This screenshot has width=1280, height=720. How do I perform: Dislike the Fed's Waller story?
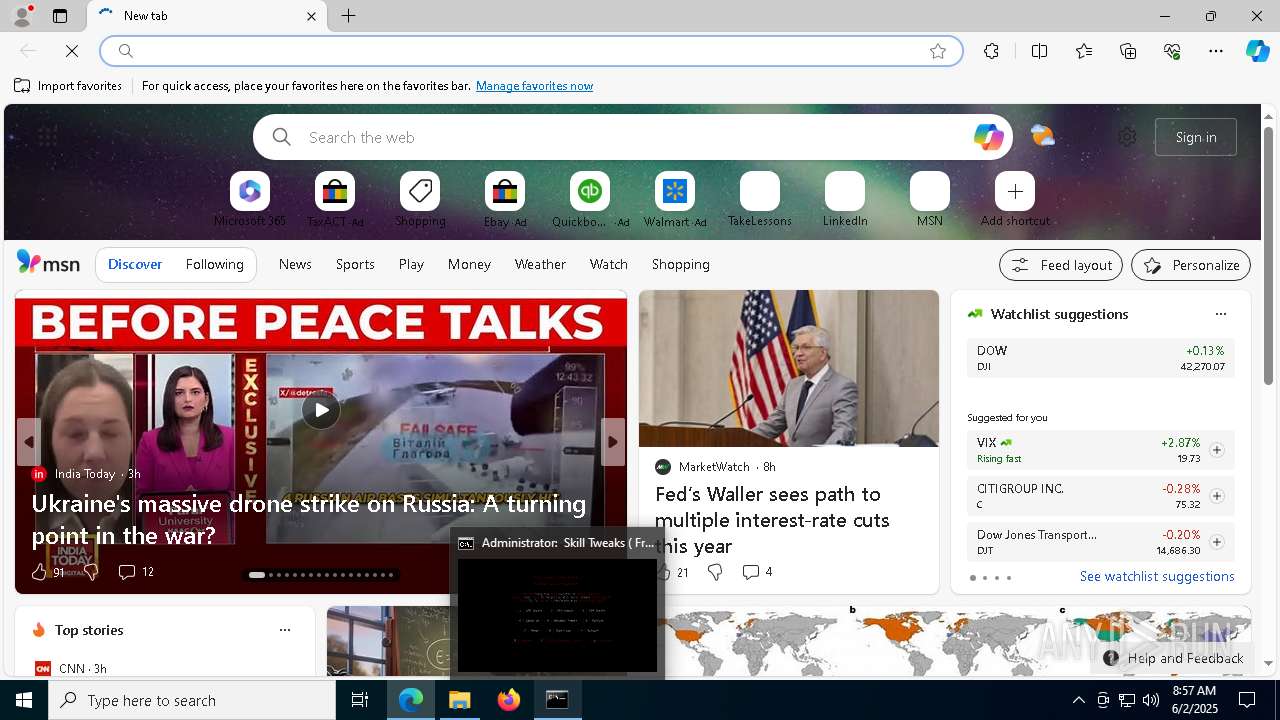(714, 572)
